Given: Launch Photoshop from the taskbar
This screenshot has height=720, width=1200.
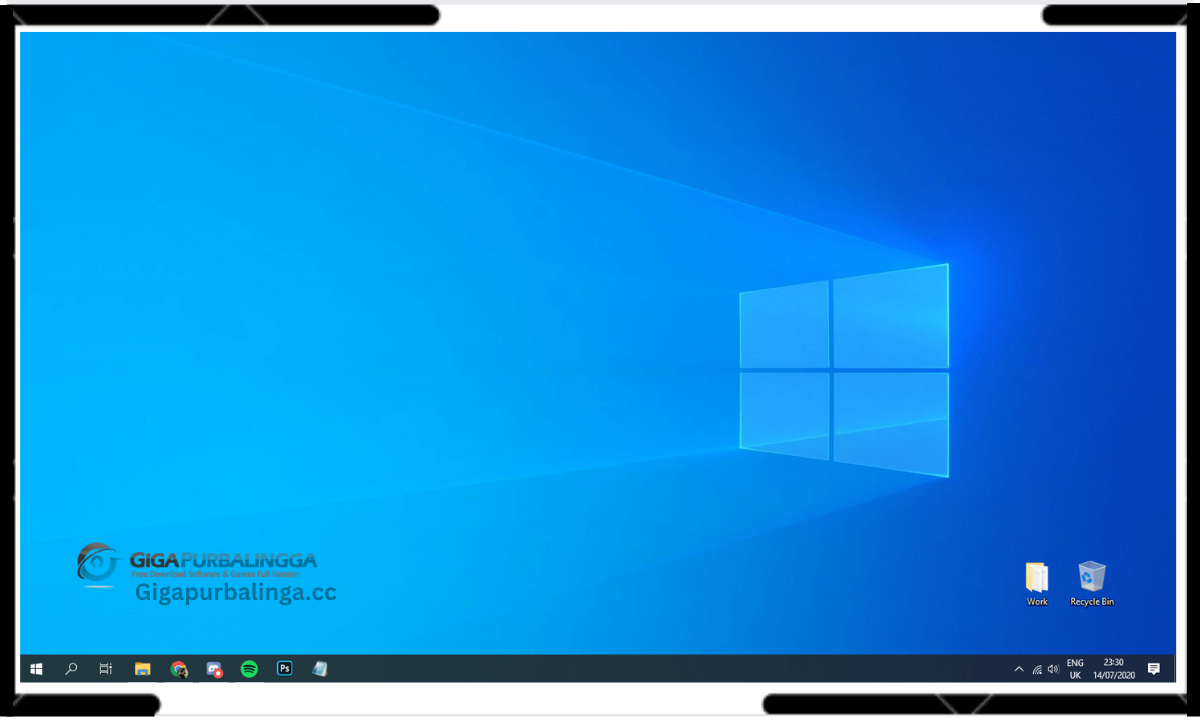Looking at the screenshot, I should point(285,669).
